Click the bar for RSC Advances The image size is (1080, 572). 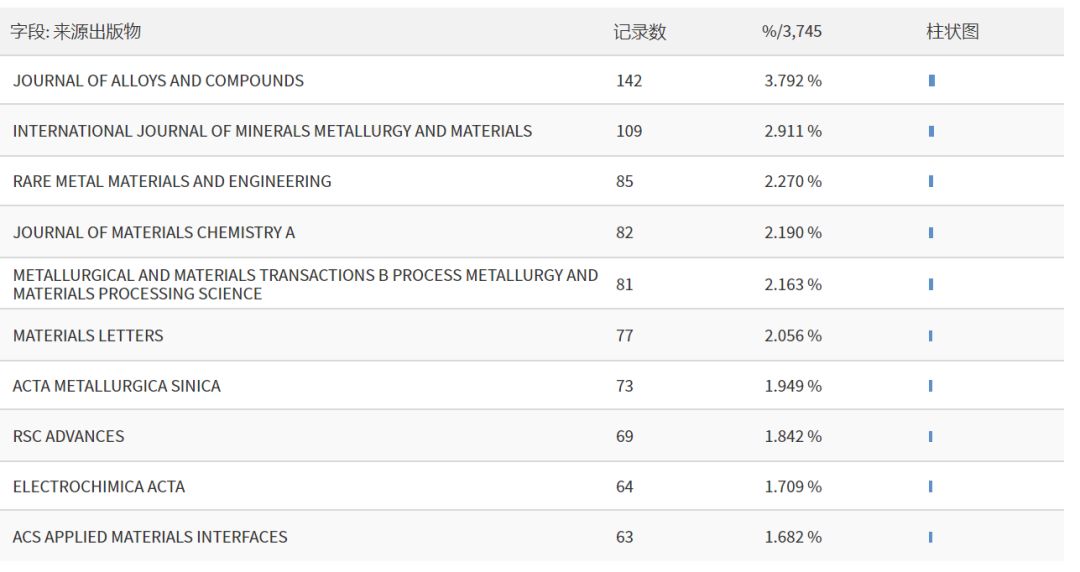(931, 436)
